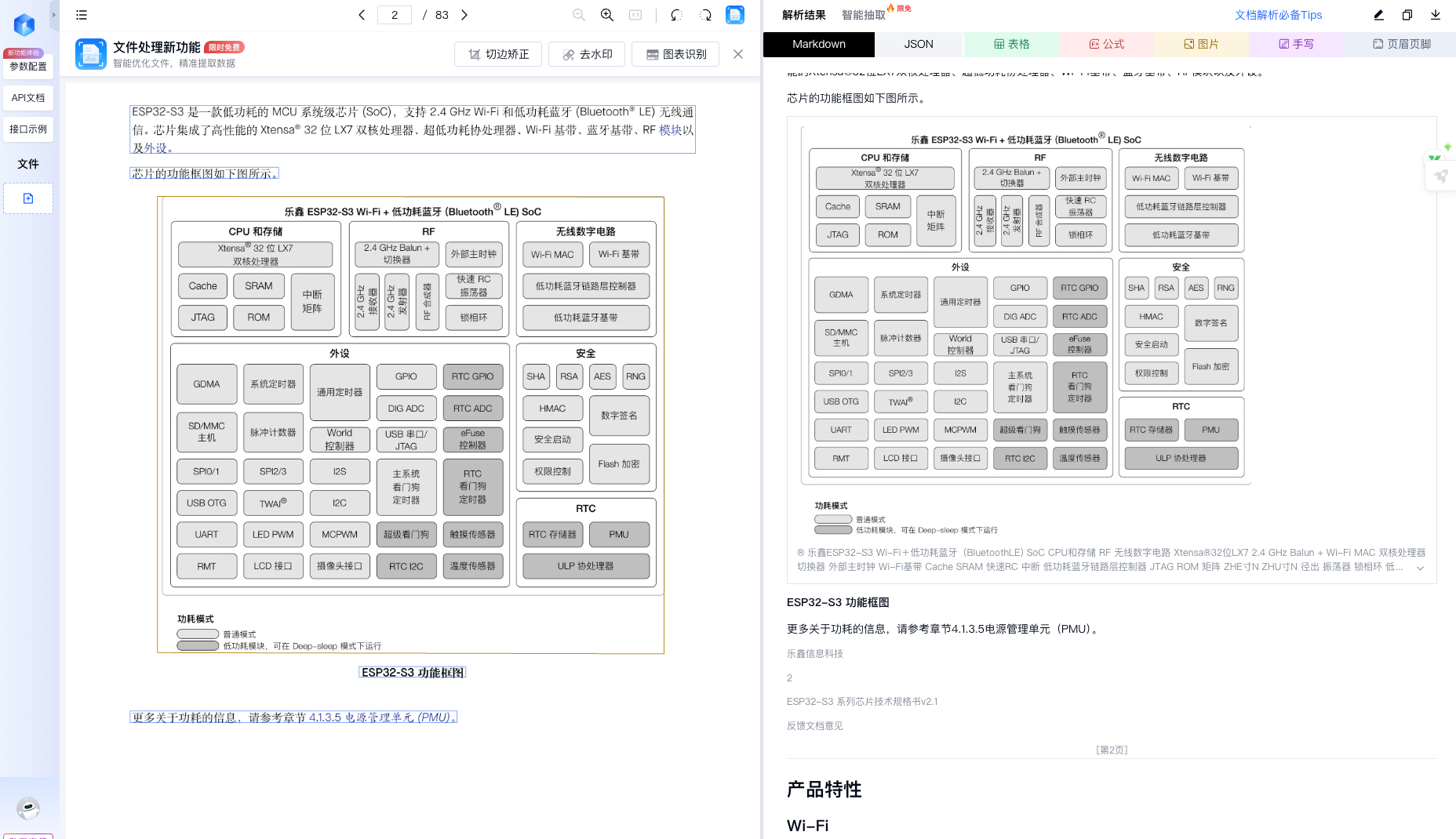Expand the figure OCR text with the chevron
This screenshot has width=1456, height=839.
(1420, 568)
